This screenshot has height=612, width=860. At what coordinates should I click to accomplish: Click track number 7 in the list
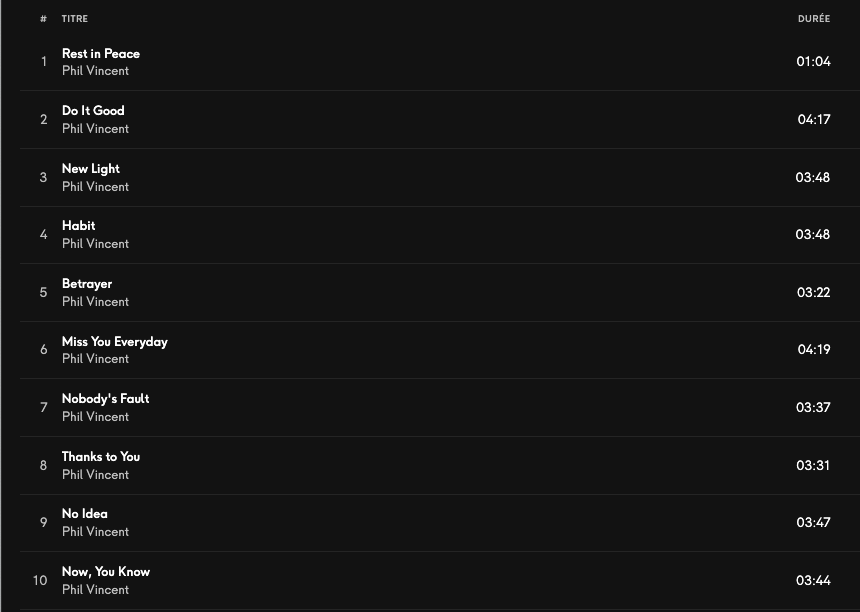[43, 407]
